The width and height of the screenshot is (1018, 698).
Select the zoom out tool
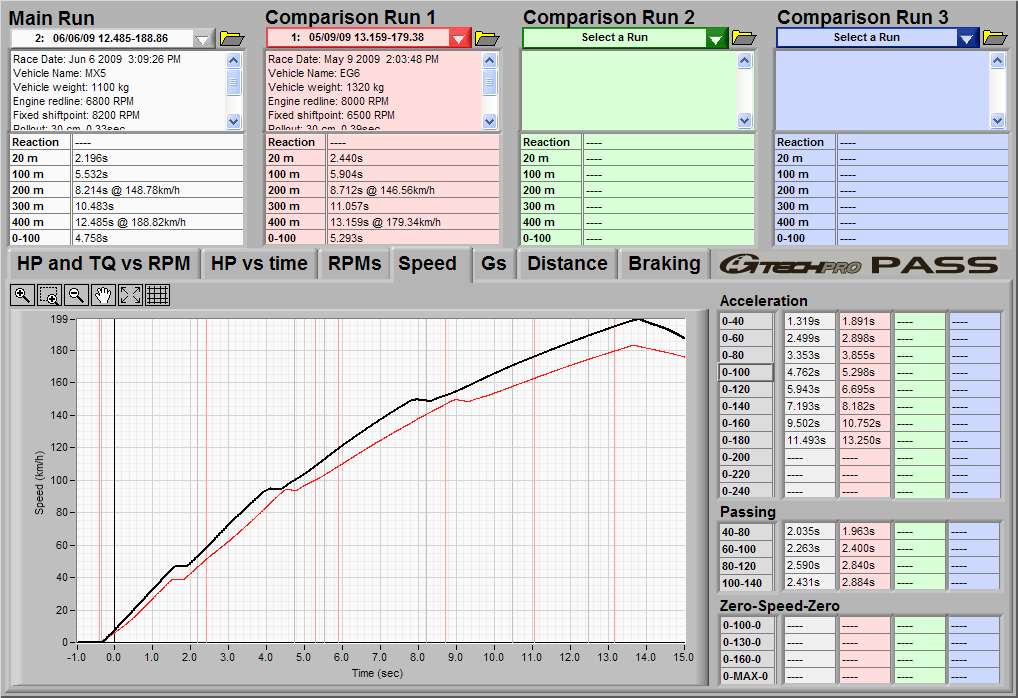(x=76, y=294)
